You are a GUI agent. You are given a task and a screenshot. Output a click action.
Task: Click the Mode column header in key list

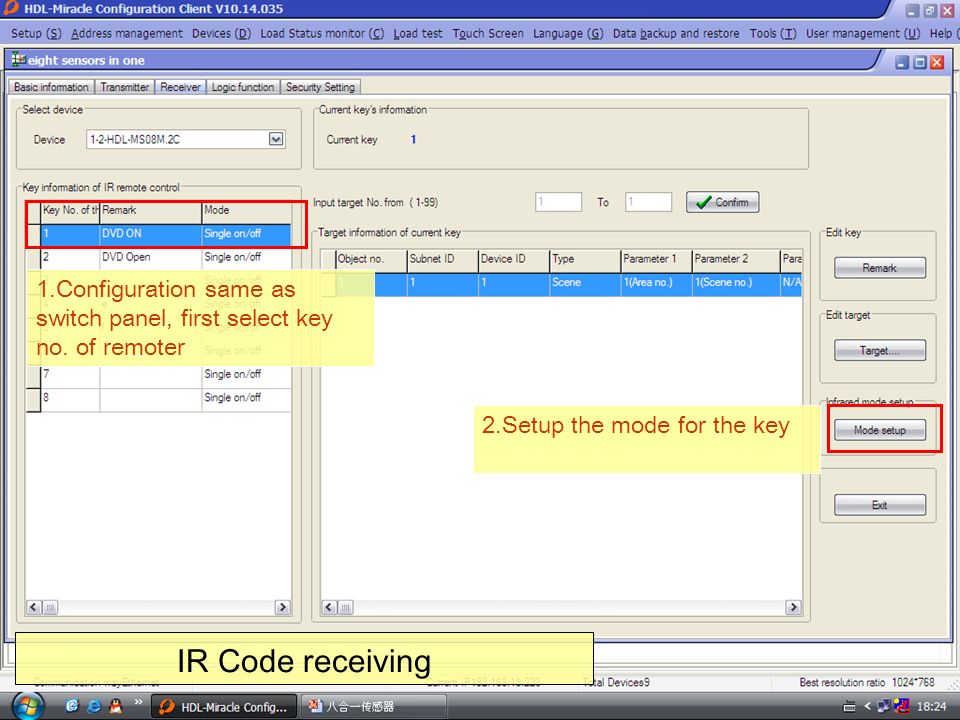click(246, 211)
